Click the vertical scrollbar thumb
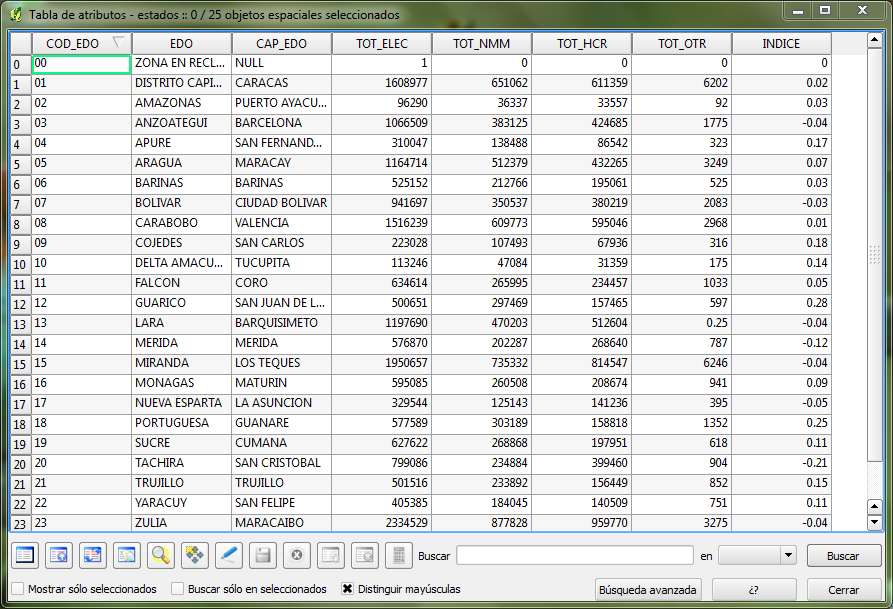 (875, 255)
